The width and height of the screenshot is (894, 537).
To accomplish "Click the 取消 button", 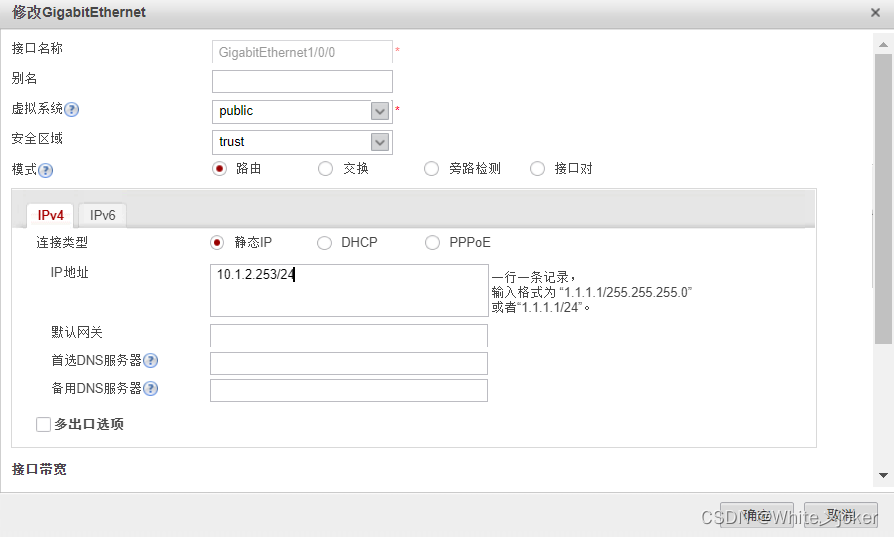I will pyautogui.click(x=841, y=515).
